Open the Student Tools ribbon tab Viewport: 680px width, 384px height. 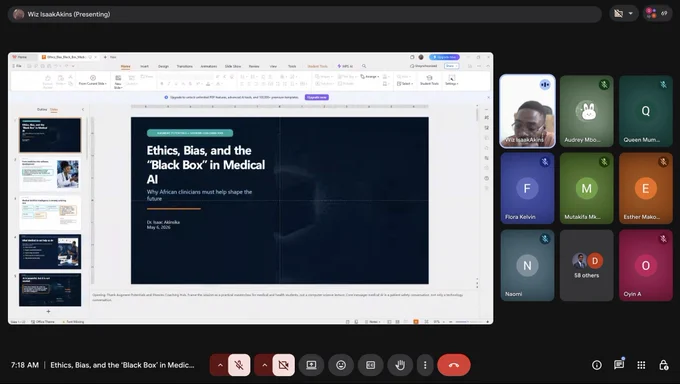[x=317, y=66]
